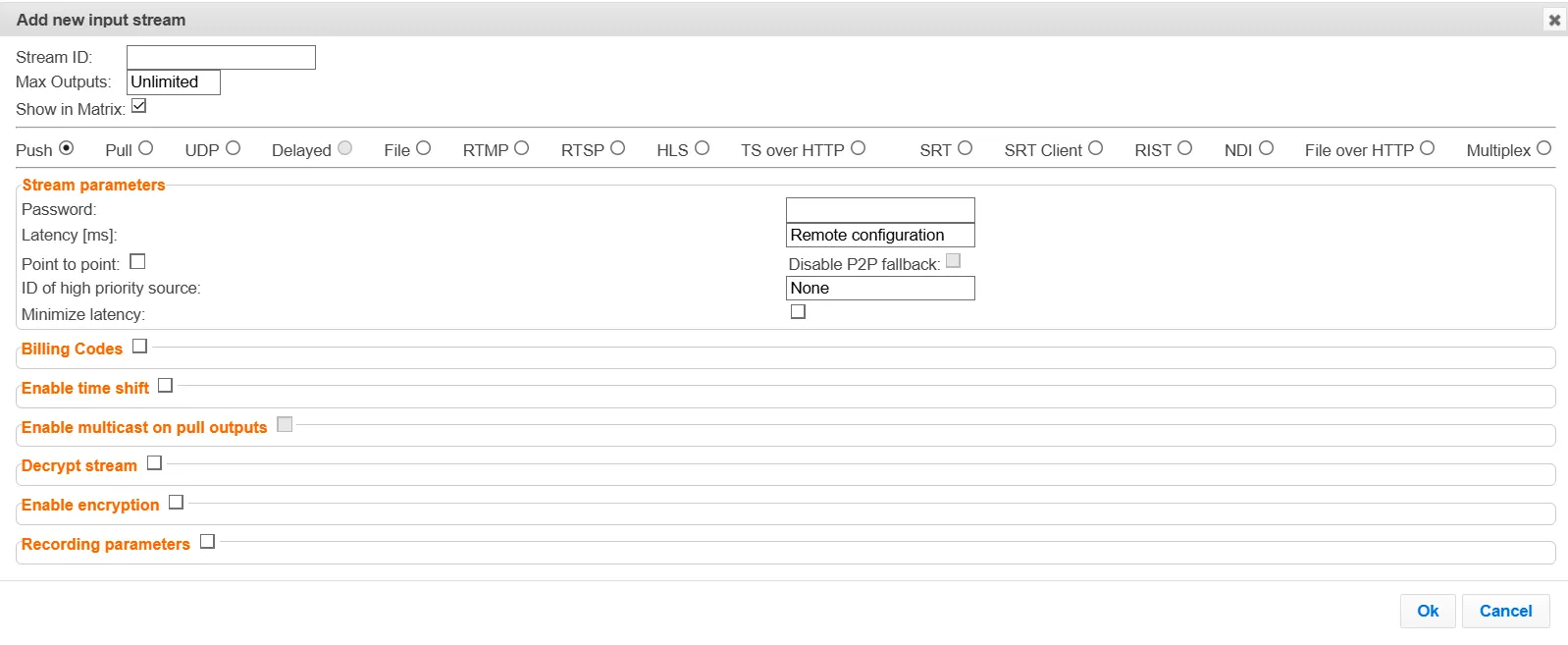Choose the UDP input type
The width and height of the screenshot is (1568, 645).
coord(234,148)
